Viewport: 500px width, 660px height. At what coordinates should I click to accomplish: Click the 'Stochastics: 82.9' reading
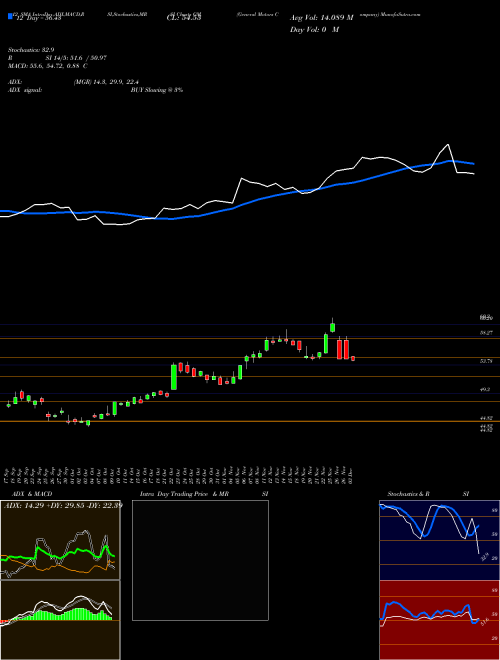point(31,50)
